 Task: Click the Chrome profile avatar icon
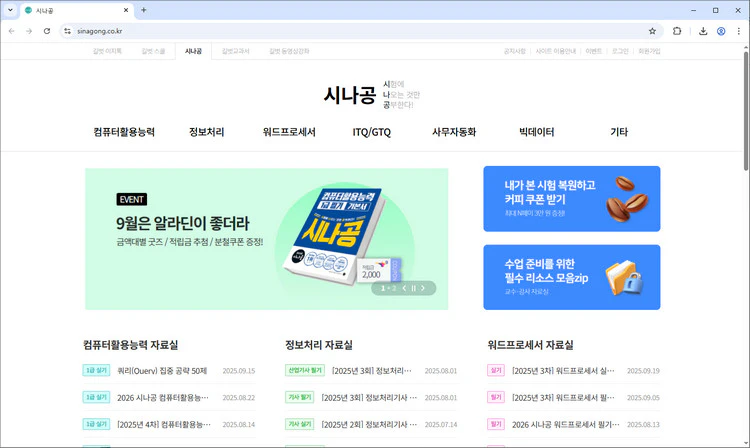point(721,31)
